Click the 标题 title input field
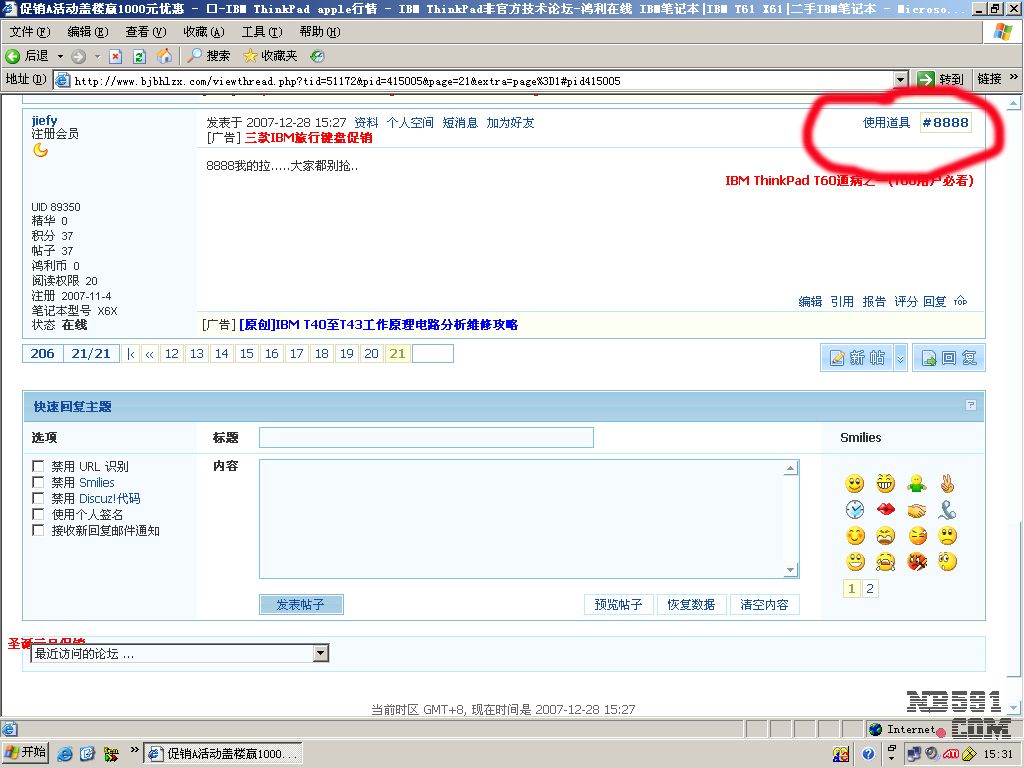1024x768 pixels. click(x=426, y=437)
